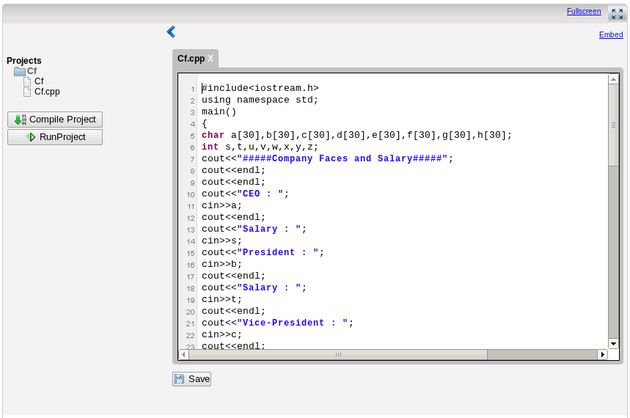Save the current file
The height and width of the screenshot is (418, 630).
pyautogui.click(x=192, y=379)
